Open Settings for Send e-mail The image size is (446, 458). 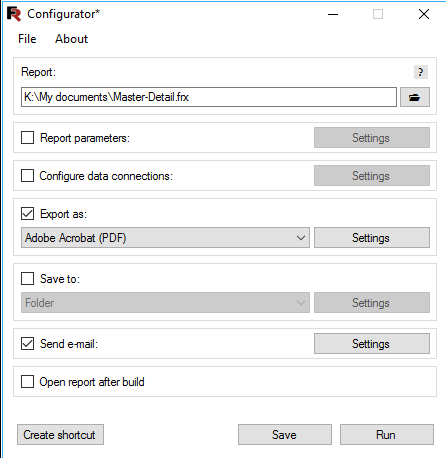[x=372, y=344]
